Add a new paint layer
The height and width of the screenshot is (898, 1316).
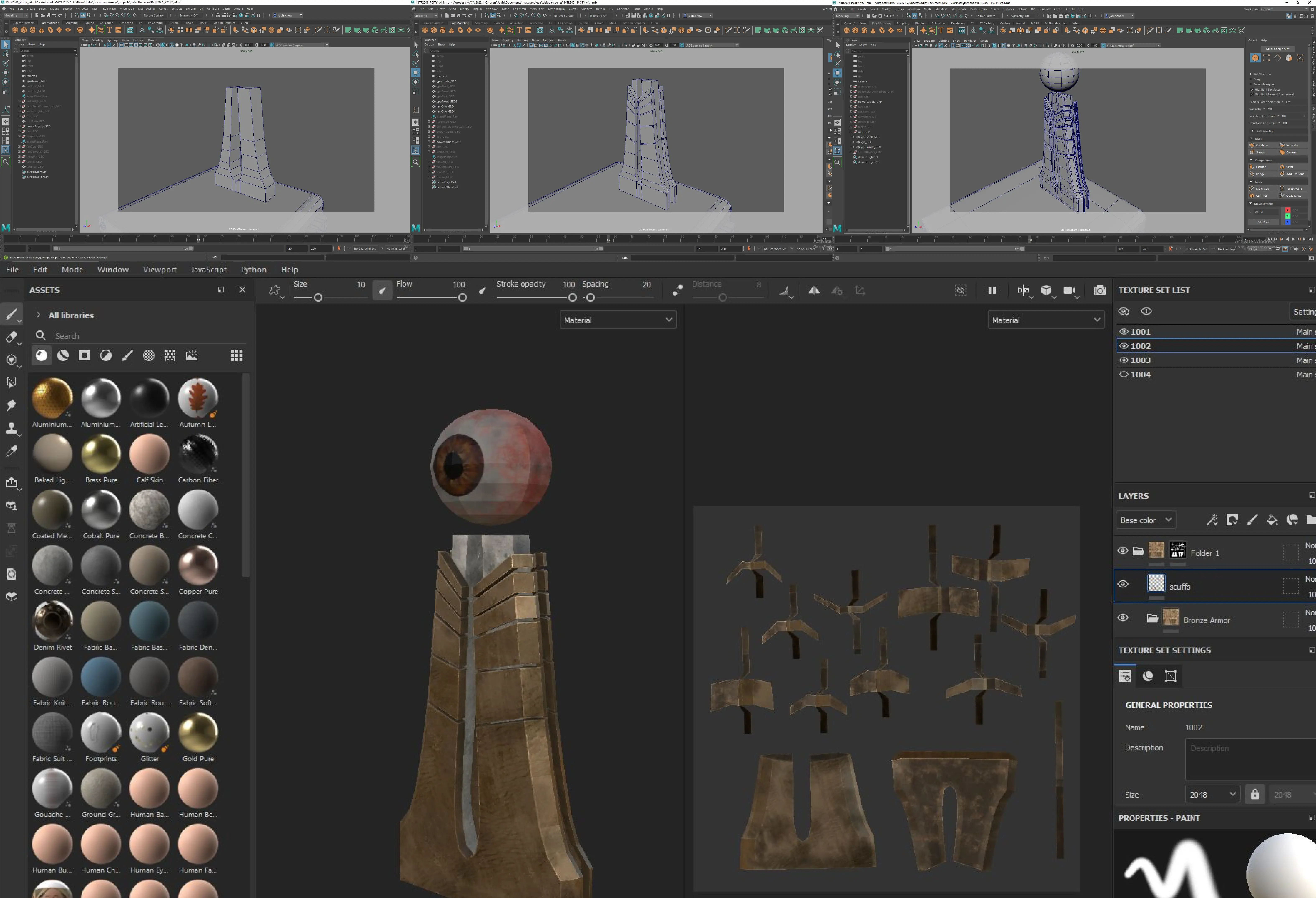click(1252, 520)
